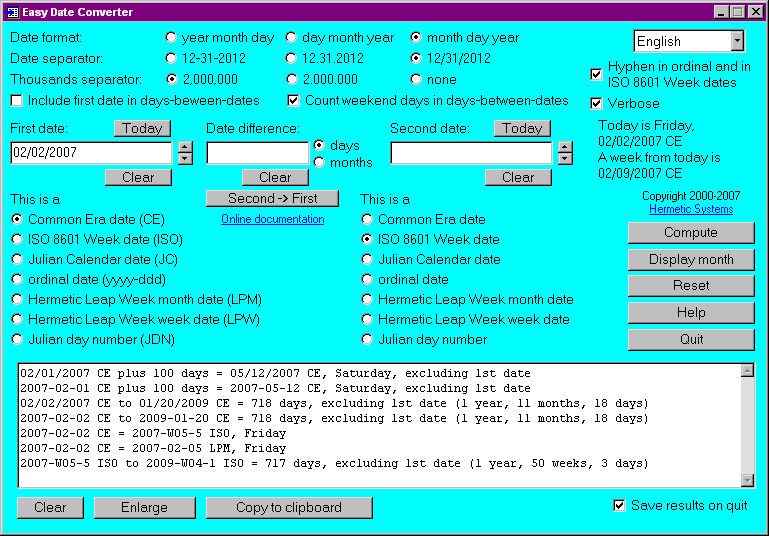Click into the First date input field

[92, 153]
